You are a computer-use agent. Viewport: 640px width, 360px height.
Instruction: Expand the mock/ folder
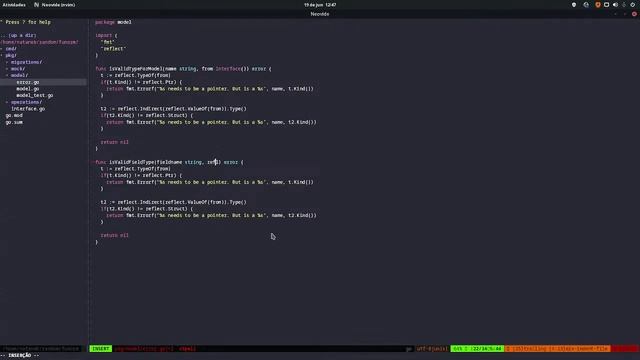click(18, 69)
